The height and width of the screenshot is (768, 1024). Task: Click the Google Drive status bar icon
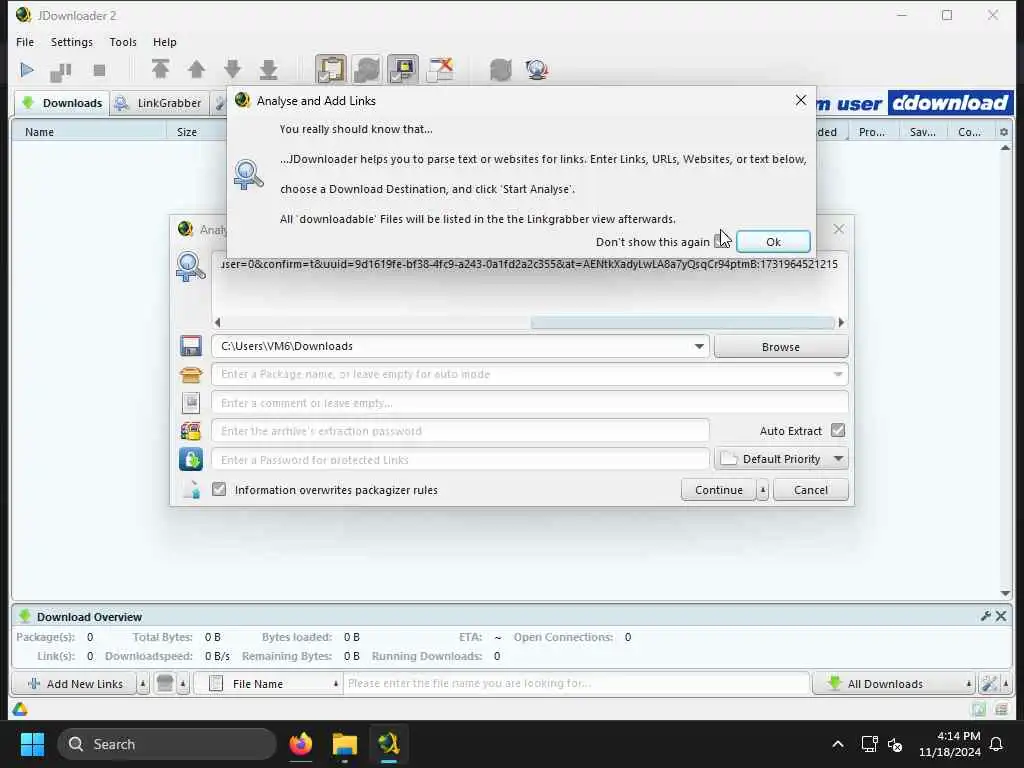[x=20, y=709]
